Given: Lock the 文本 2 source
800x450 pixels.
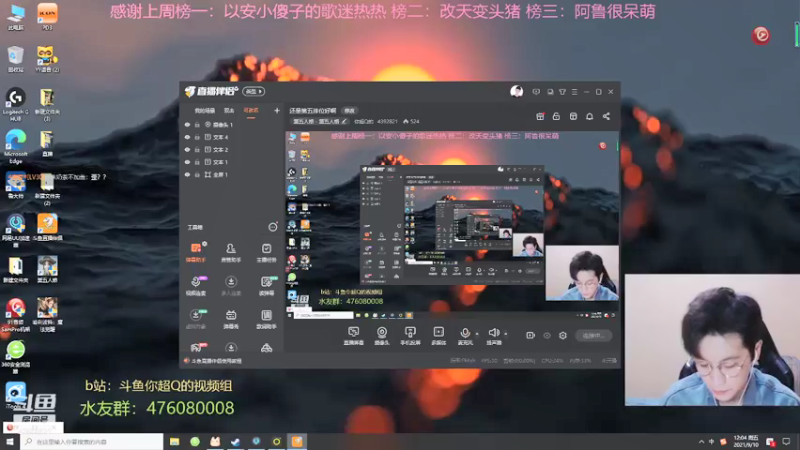Looking at the screenshot, I should pos(197,149).
